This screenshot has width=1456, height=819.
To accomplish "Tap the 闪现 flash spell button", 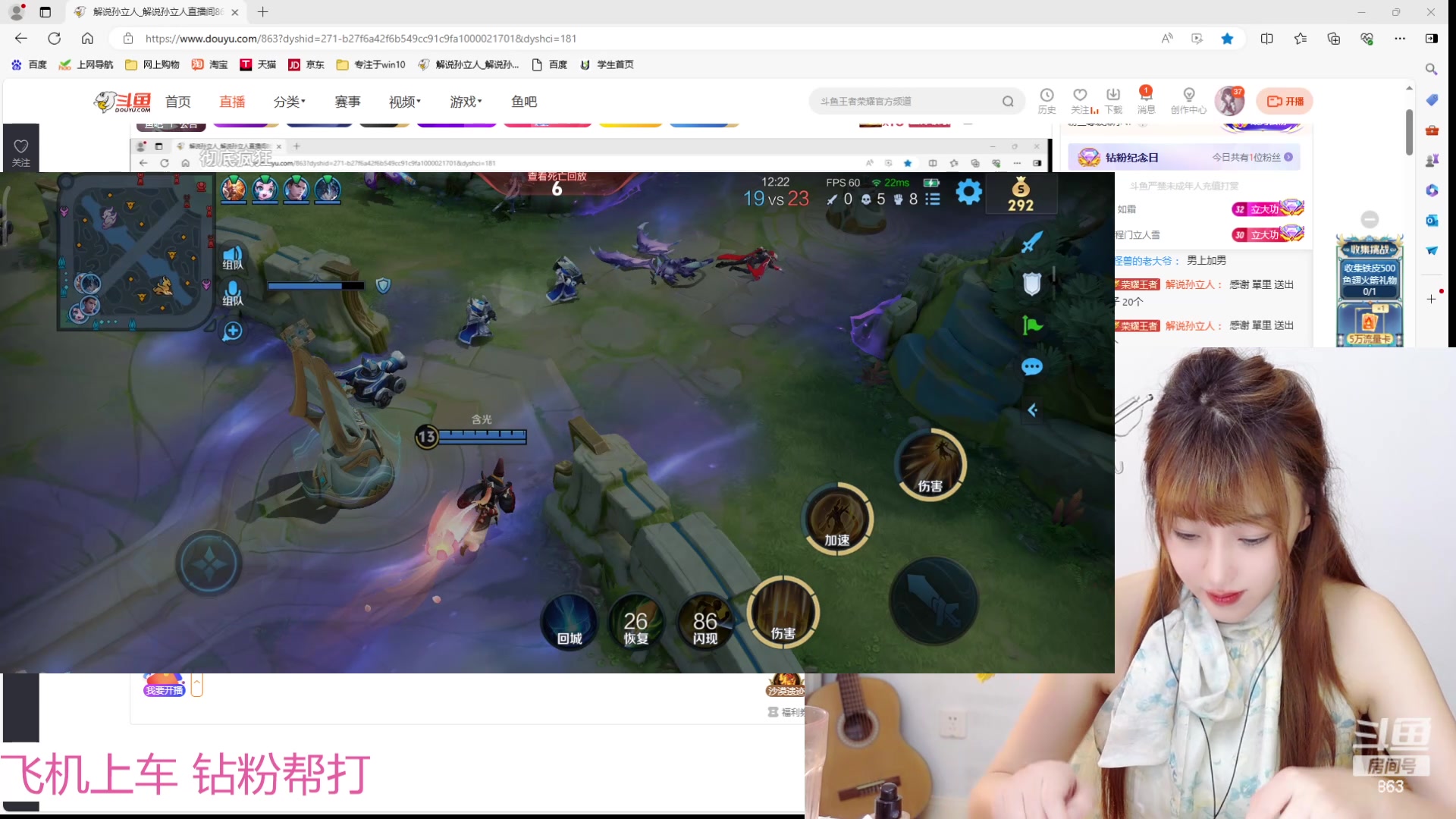I will pyautogui.click(x=705, y=623).
